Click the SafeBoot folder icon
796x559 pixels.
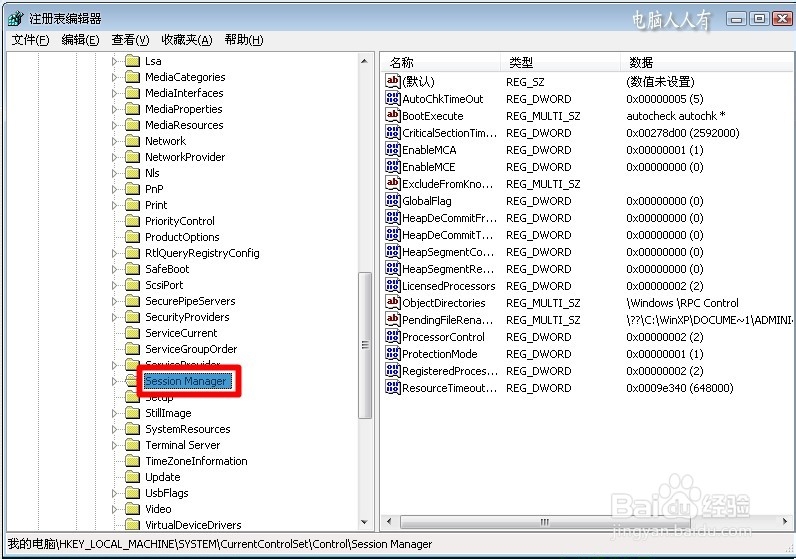[x=132, y=269]
